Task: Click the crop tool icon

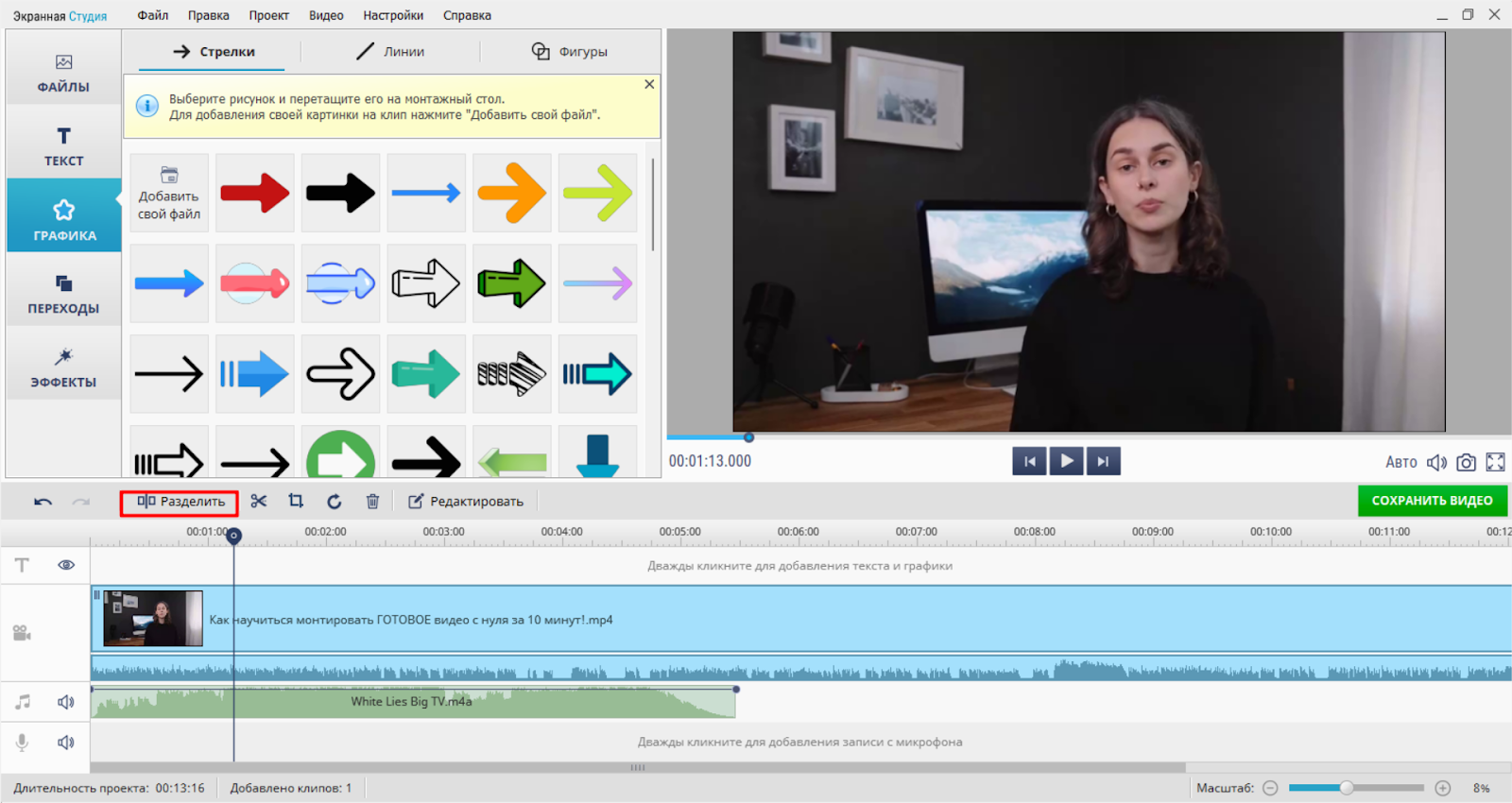Action: tap(296, 502)
